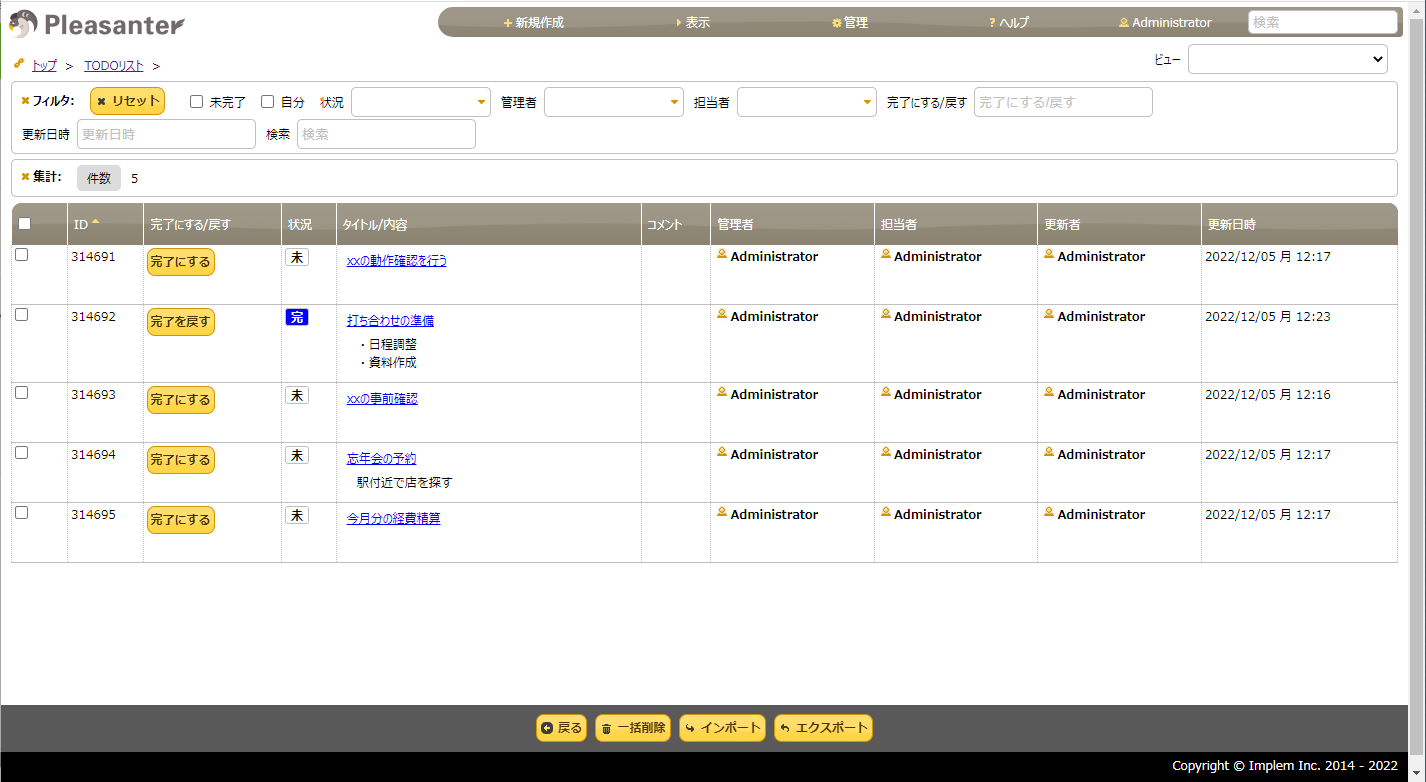This screenshot has height=782, width=1426.
Task: Click the インポート import button
Action: (722, 728)
